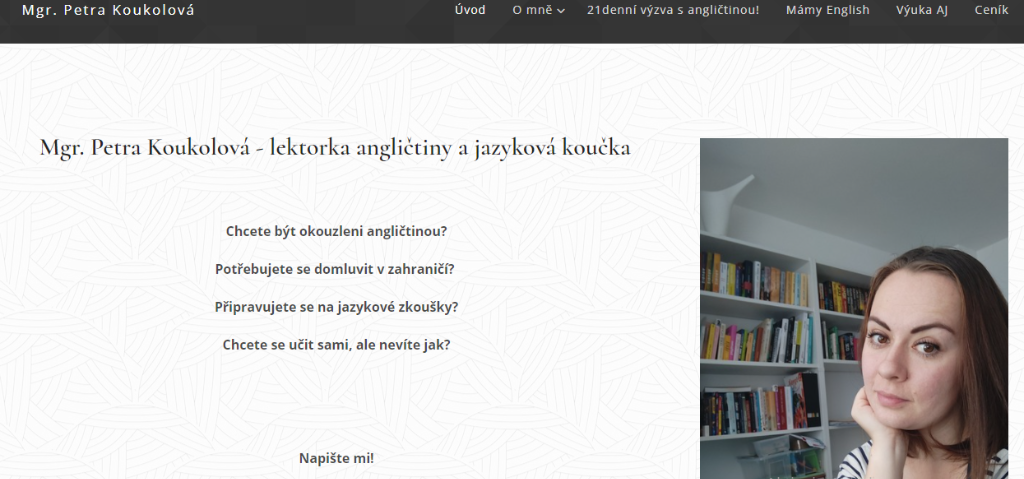Click the lektorka angličtiny main heading

335,148
